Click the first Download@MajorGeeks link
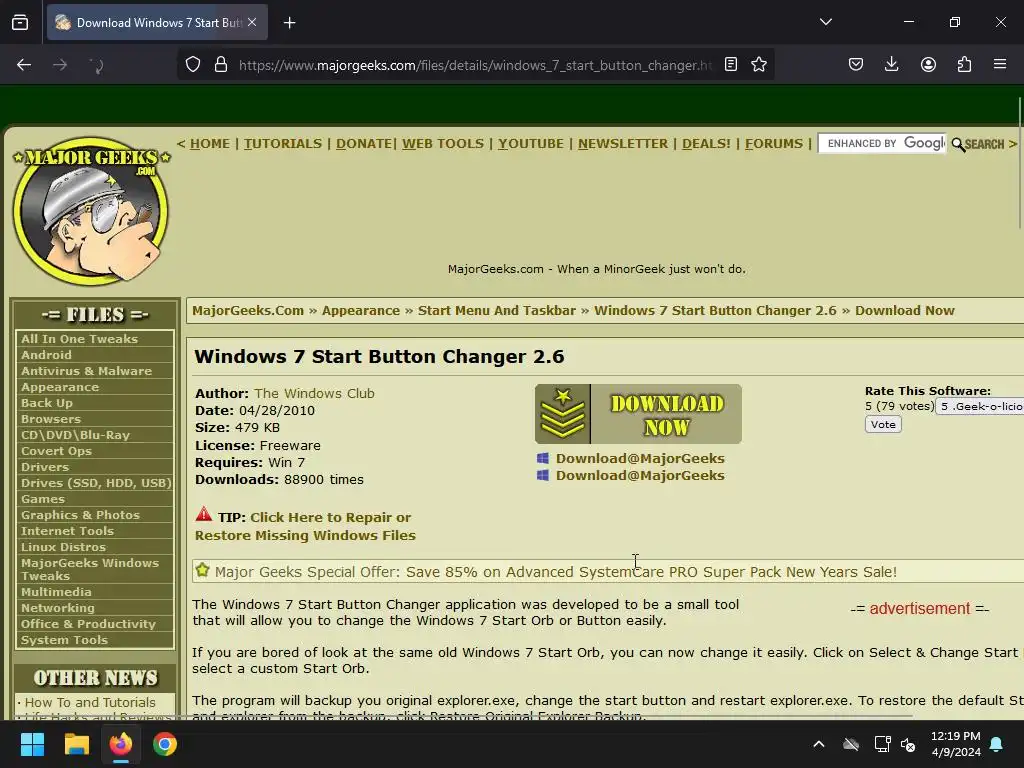The width and height of the screenshot is (1024, 768). point(640,458)
